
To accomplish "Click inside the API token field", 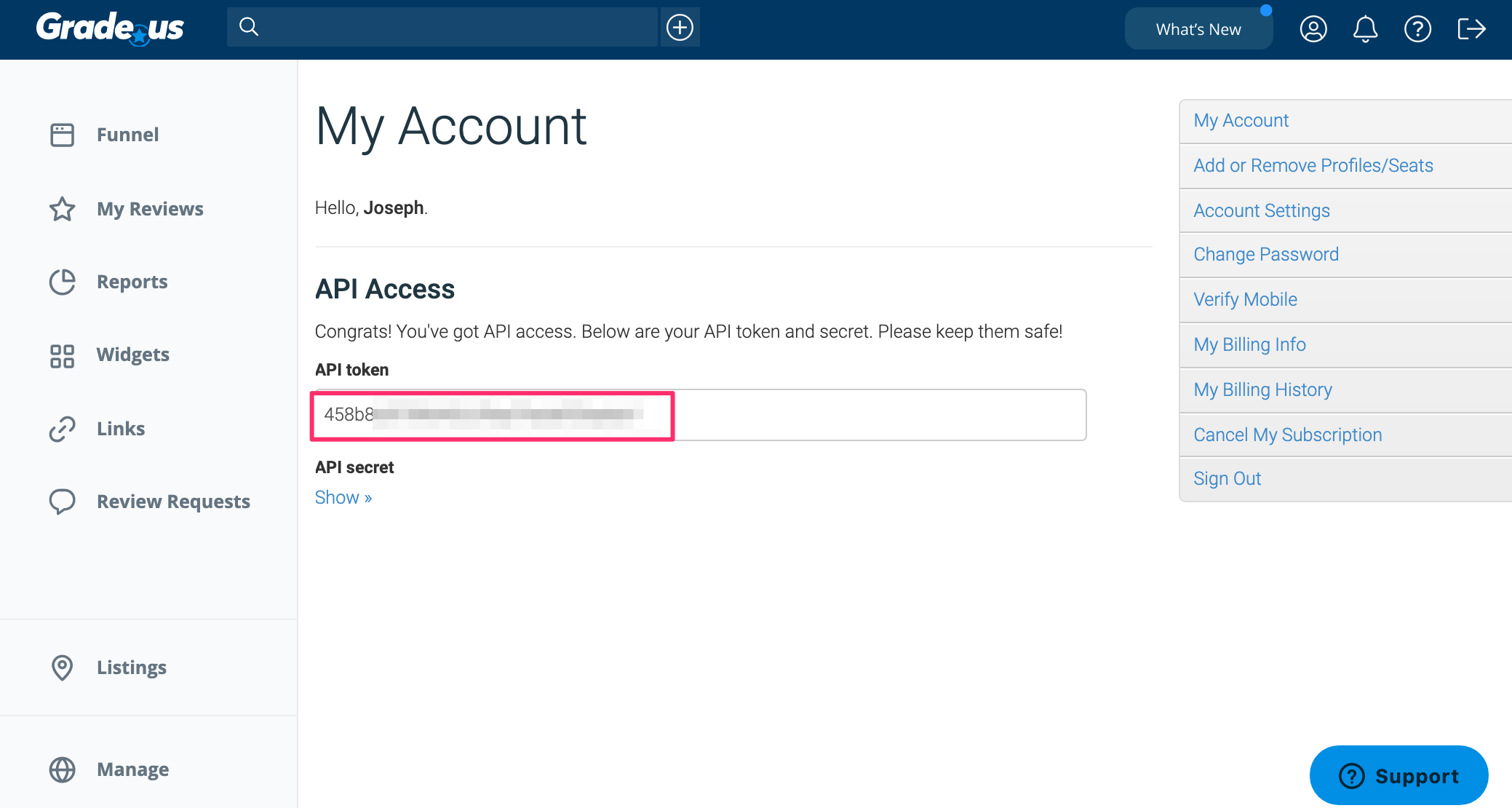I will [x=699, y=415].
